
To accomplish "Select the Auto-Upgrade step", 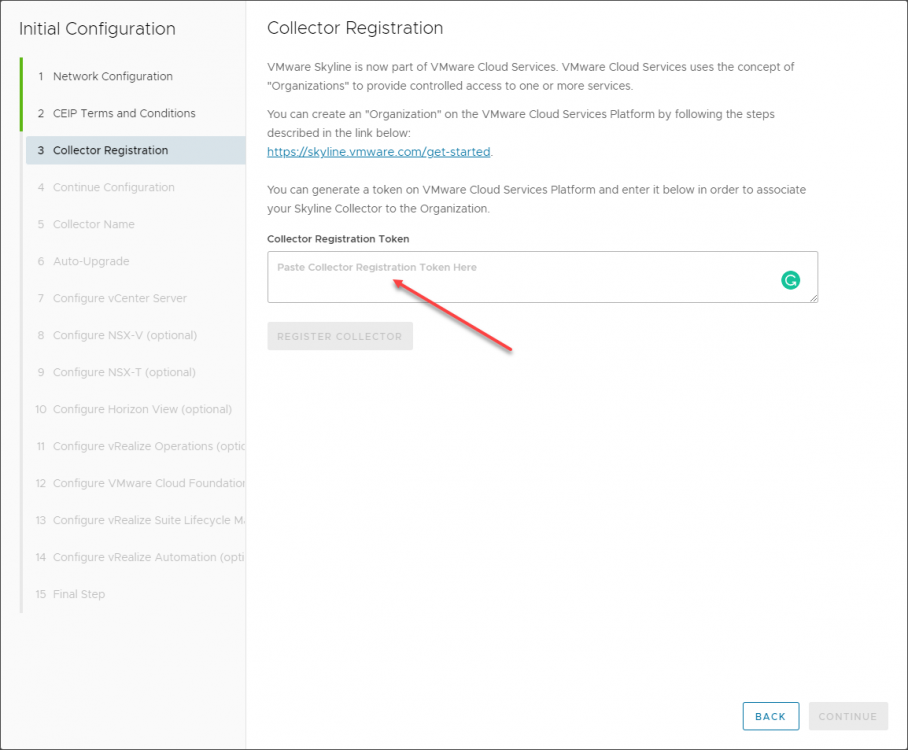I will pos(91,261).
